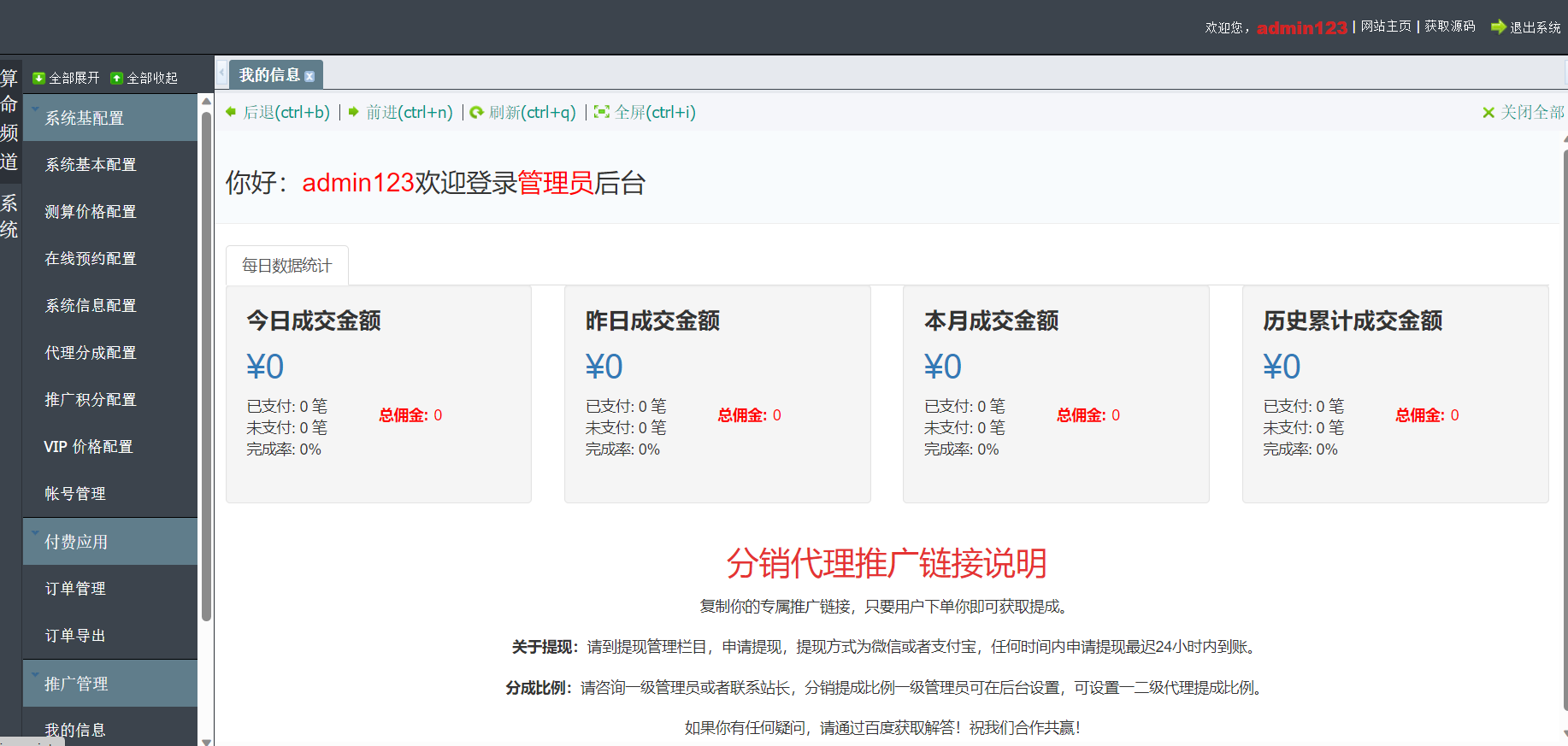Screen dimensions: 1568x746
Task: Click 全屏(ctrl+i) toolbar text
Action: (655, 112)
